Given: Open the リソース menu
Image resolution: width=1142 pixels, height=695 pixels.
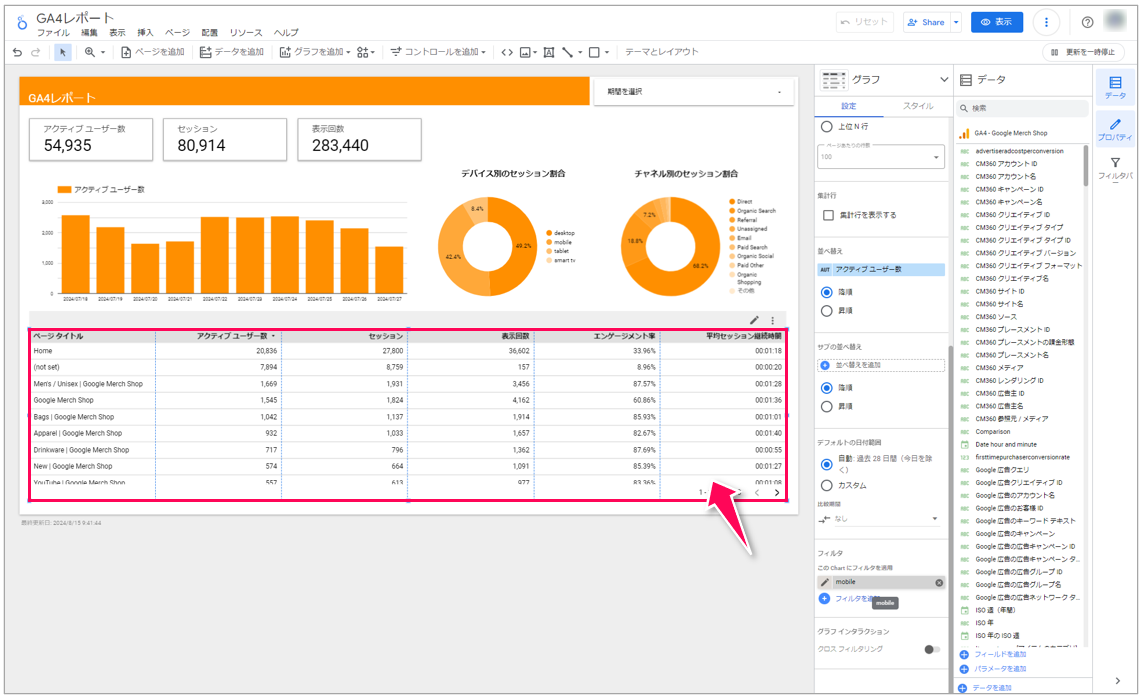Looking at the screenshot, I should tap(245, 33).
